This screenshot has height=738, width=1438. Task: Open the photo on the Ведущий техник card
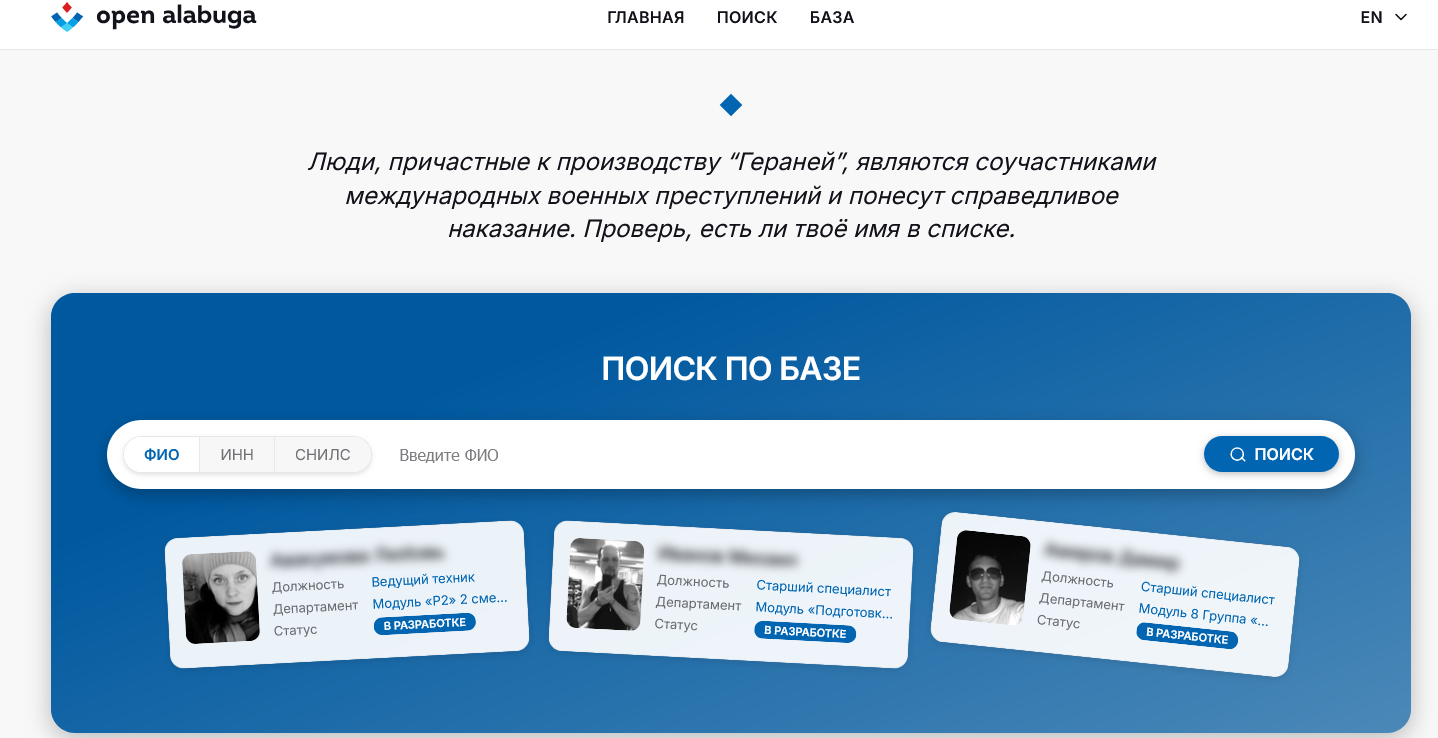click(221, 597)
